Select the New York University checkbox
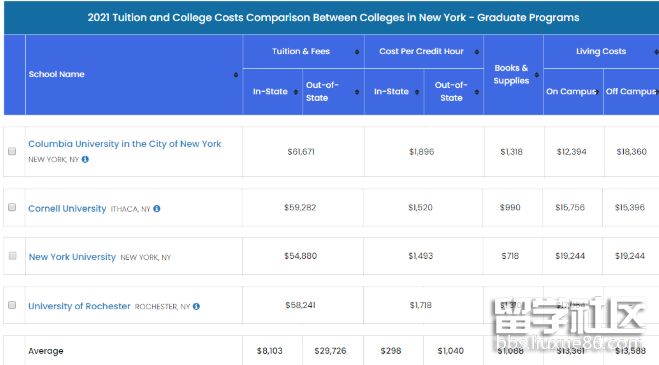Viewport: 659px width, 365px height. click(x=13, y=256)
